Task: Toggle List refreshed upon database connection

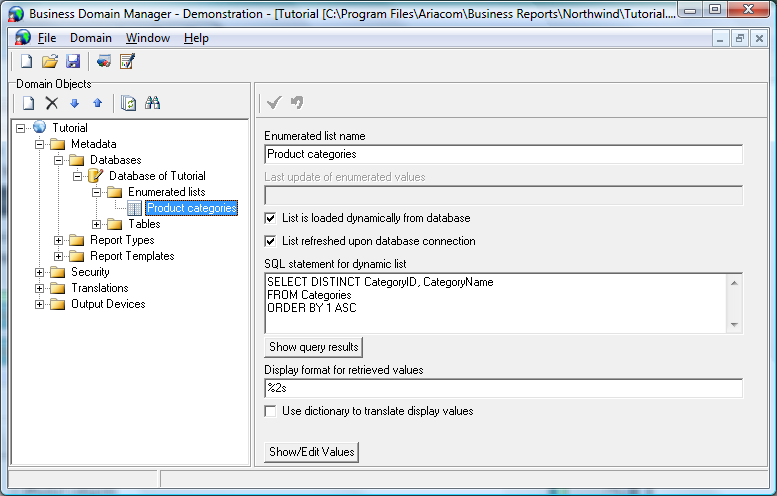Action: pyautogui.click(x=270, y=241)
